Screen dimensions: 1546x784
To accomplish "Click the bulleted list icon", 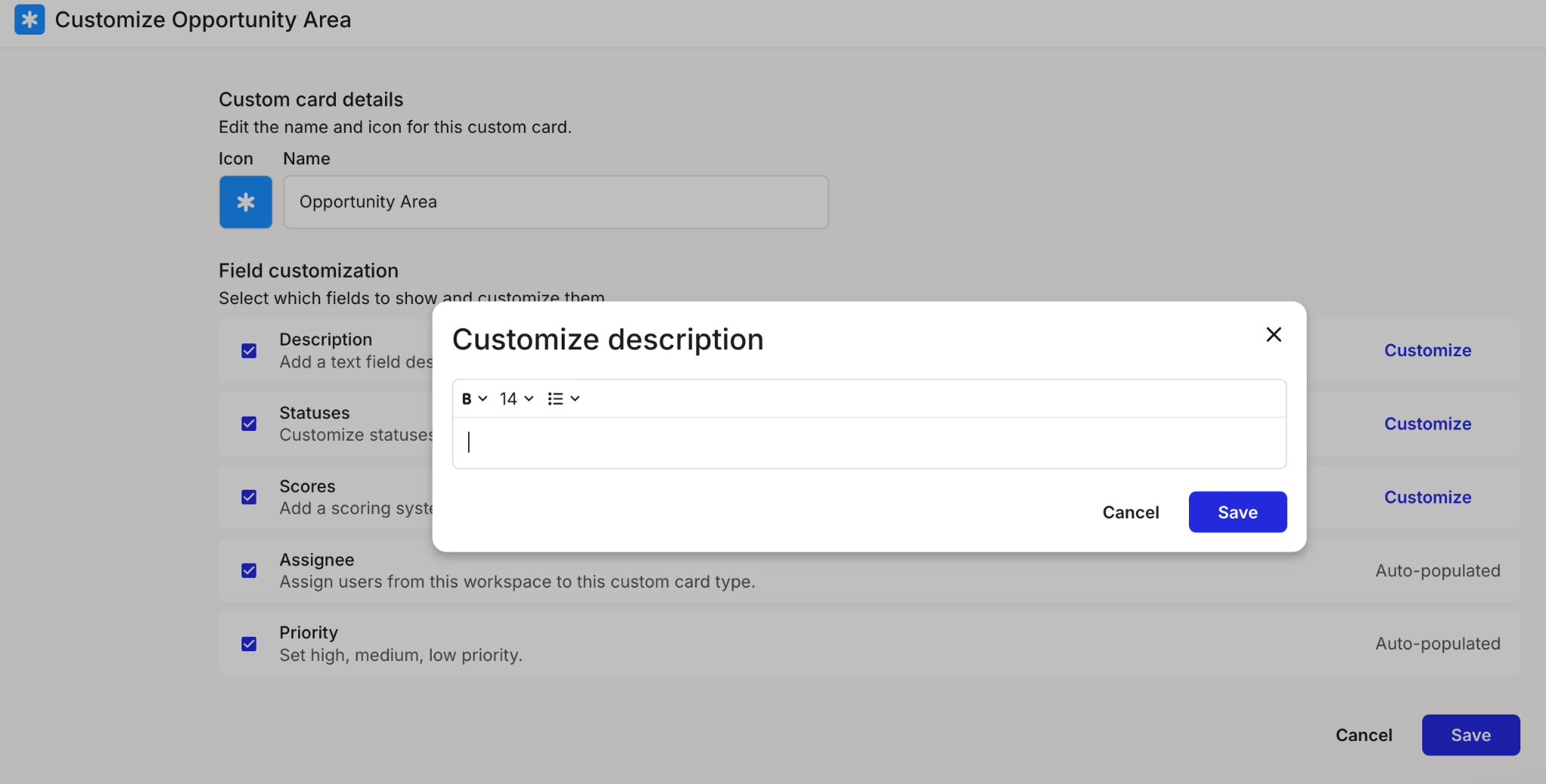I will (x=556, y=399).
